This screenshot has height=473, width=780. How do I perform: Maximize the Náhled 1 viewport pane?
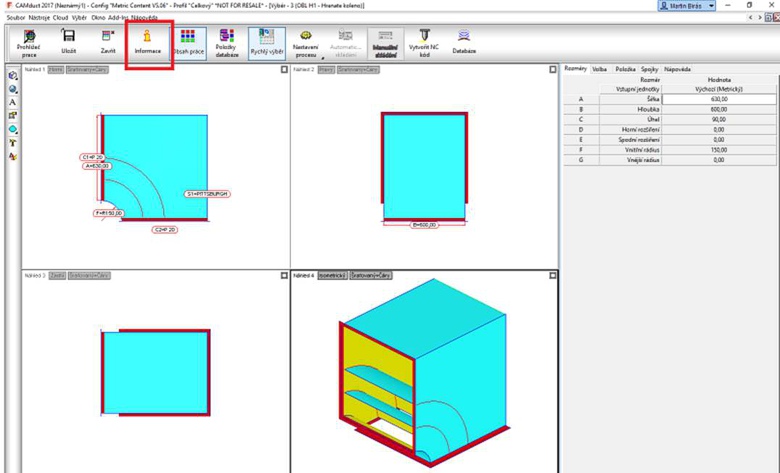coord(284,69)
